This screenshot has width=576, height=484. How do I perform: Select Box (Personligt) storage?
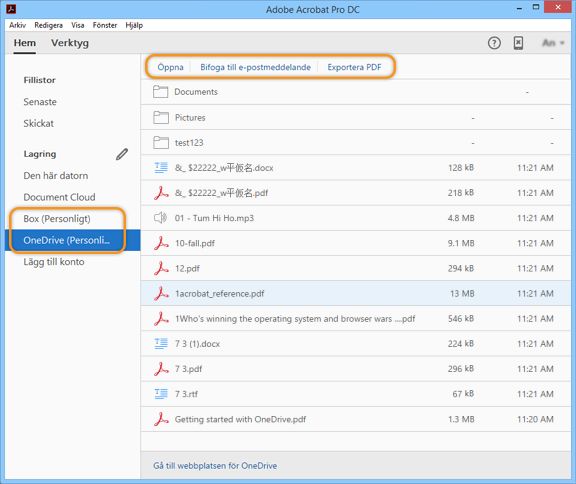click(x=57, y=219)
